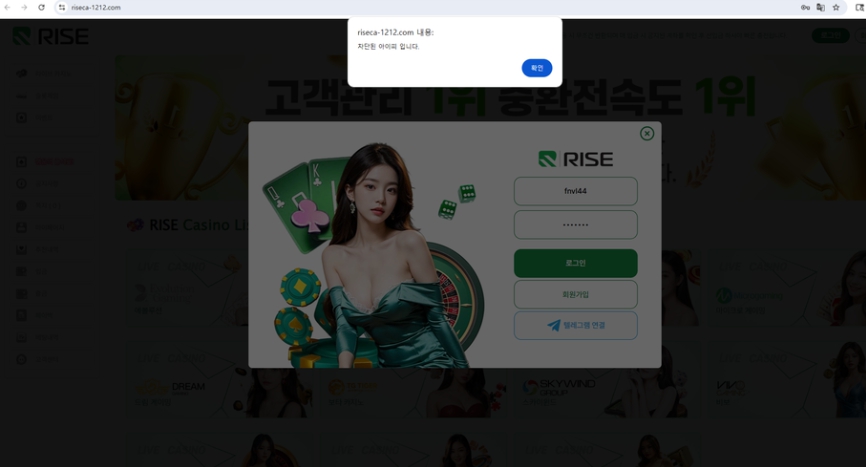866x467 pixels.
Task: Reload the page using refresh icon
Action: (41, 7)
